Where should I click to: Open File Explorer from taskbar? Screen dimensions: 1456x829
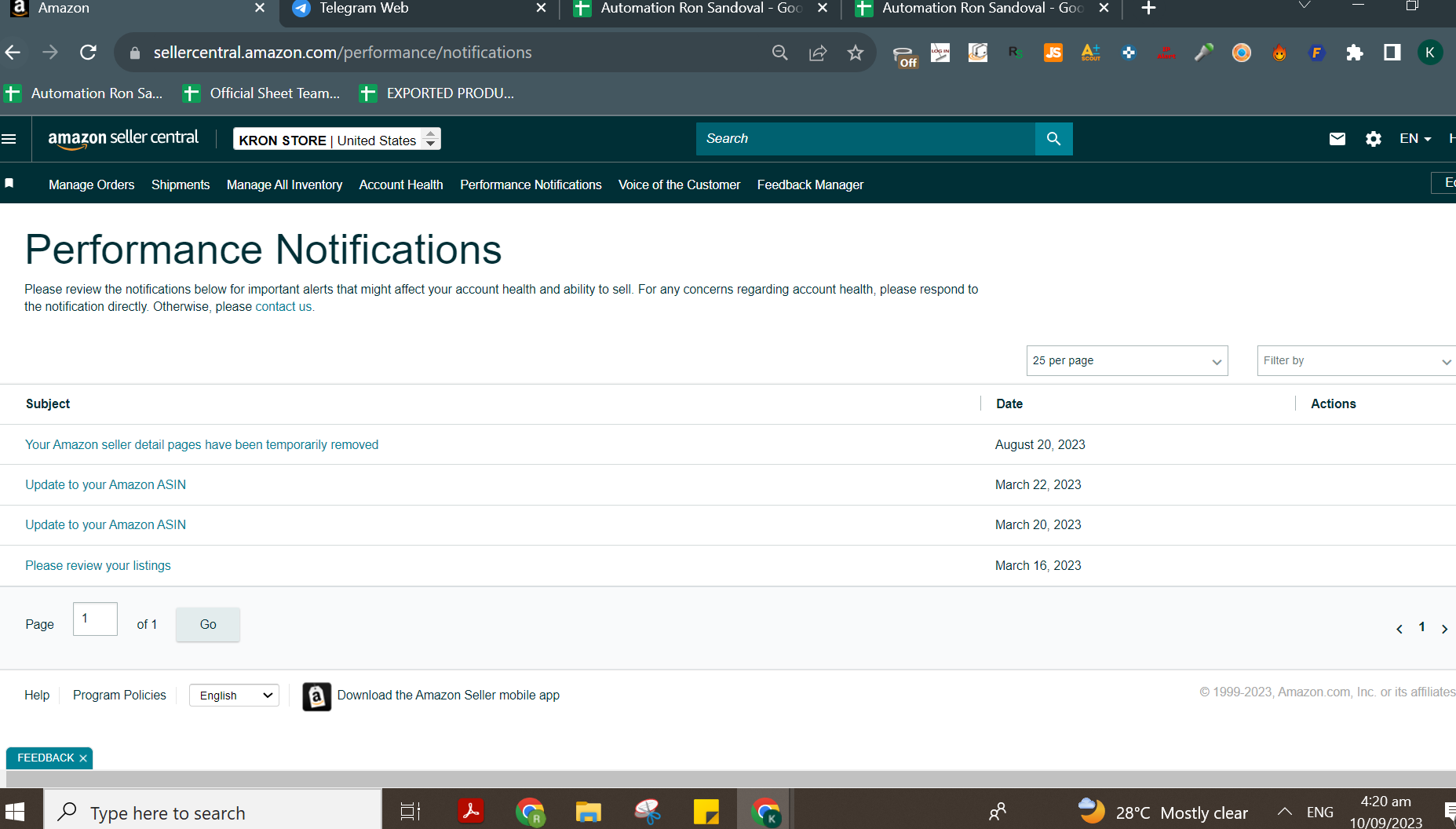[x=588, y=812]
